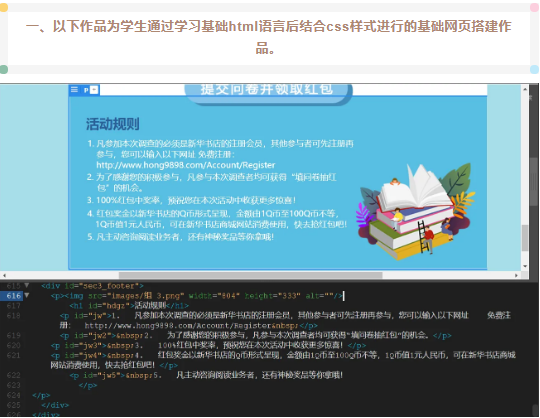Click the plus icon beside the p tag
The width and height of the screenshot is (540, 418).
(x=94, y=90)
